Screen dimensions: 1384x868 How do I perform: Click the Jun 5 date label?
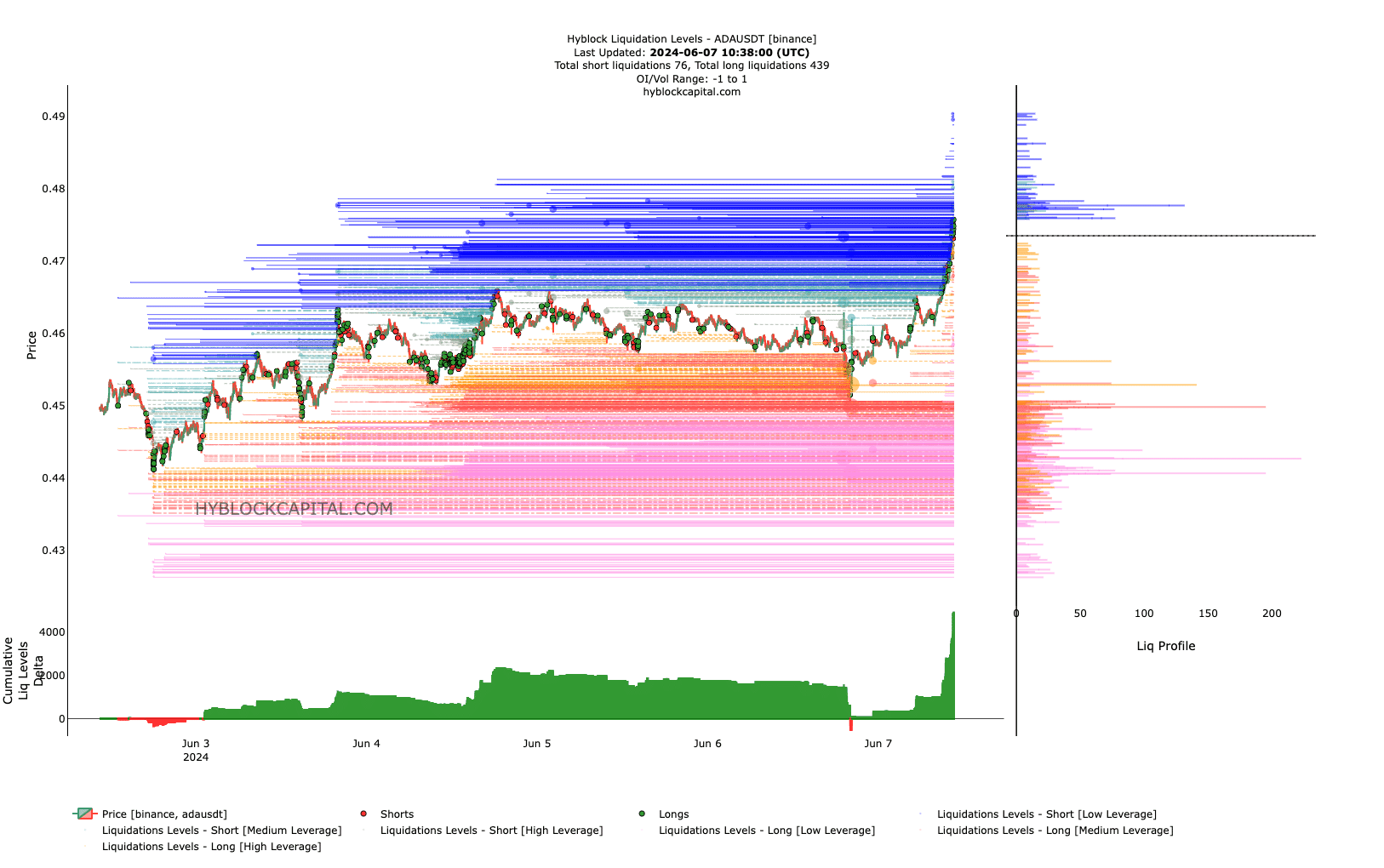(x=537, y=744)
